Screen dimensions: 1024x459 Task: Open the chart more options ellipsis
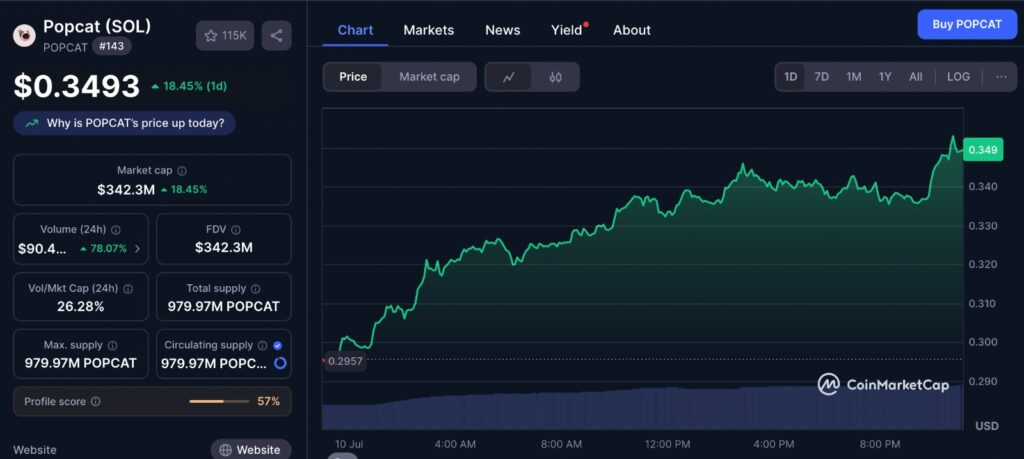click(1001, 76)
